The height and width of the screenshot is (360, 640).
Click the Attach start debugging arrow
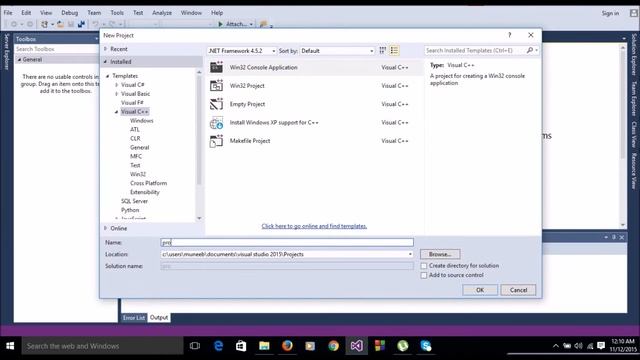tap(220, 24)
